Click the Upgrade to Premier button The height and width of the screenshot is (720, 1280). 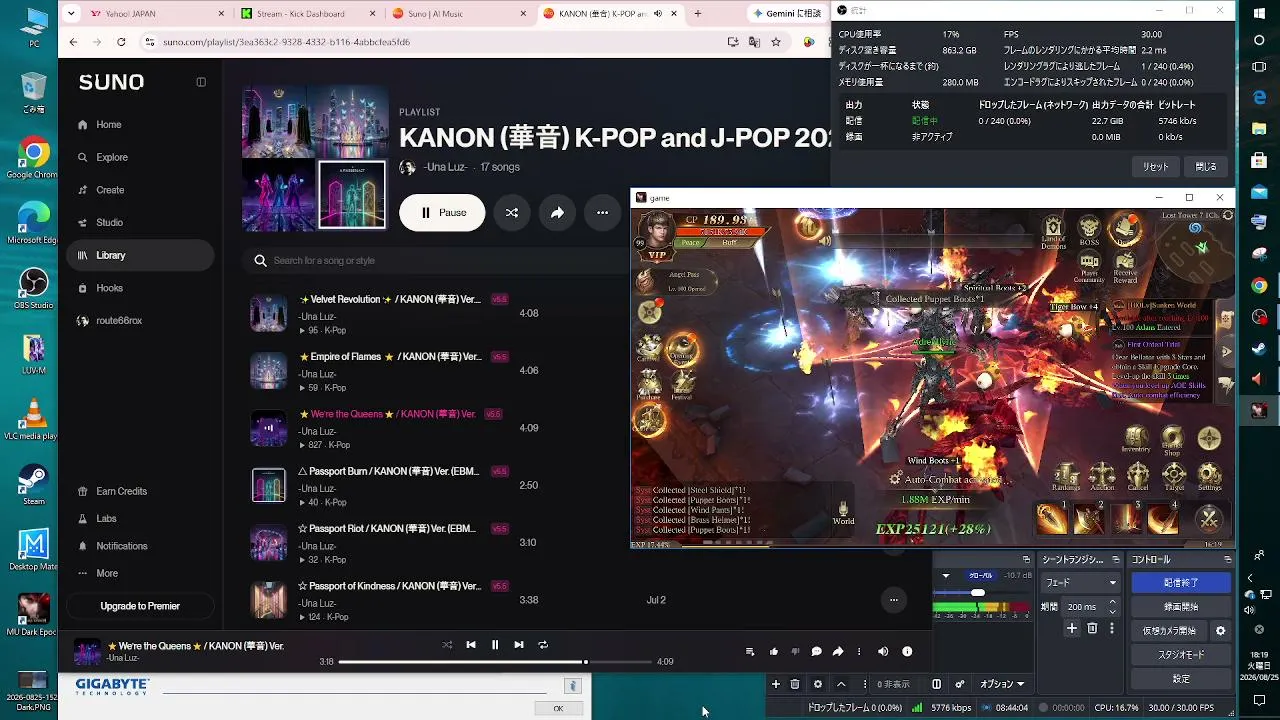coord(140,606)
